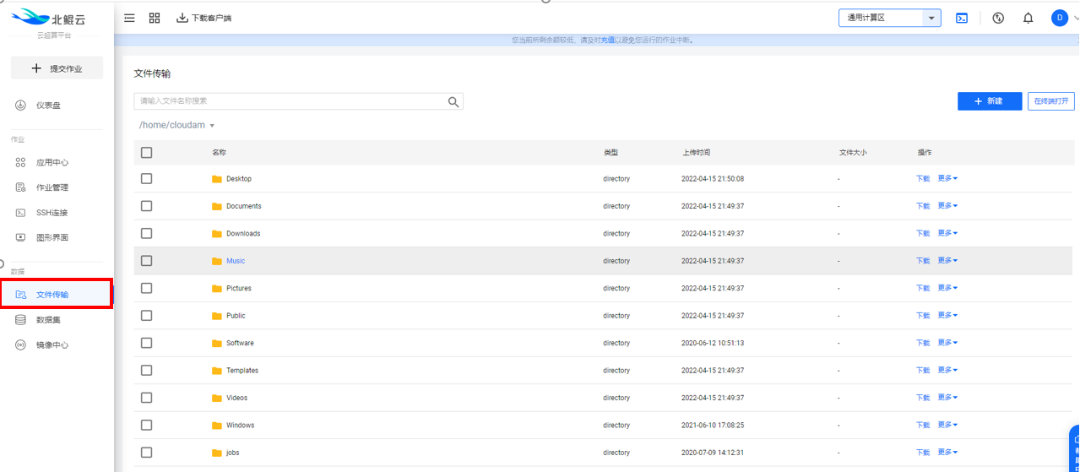The image size is (1080, 472).
Task: Check the jobs row checkbox
Action: (x=146, y=453)
